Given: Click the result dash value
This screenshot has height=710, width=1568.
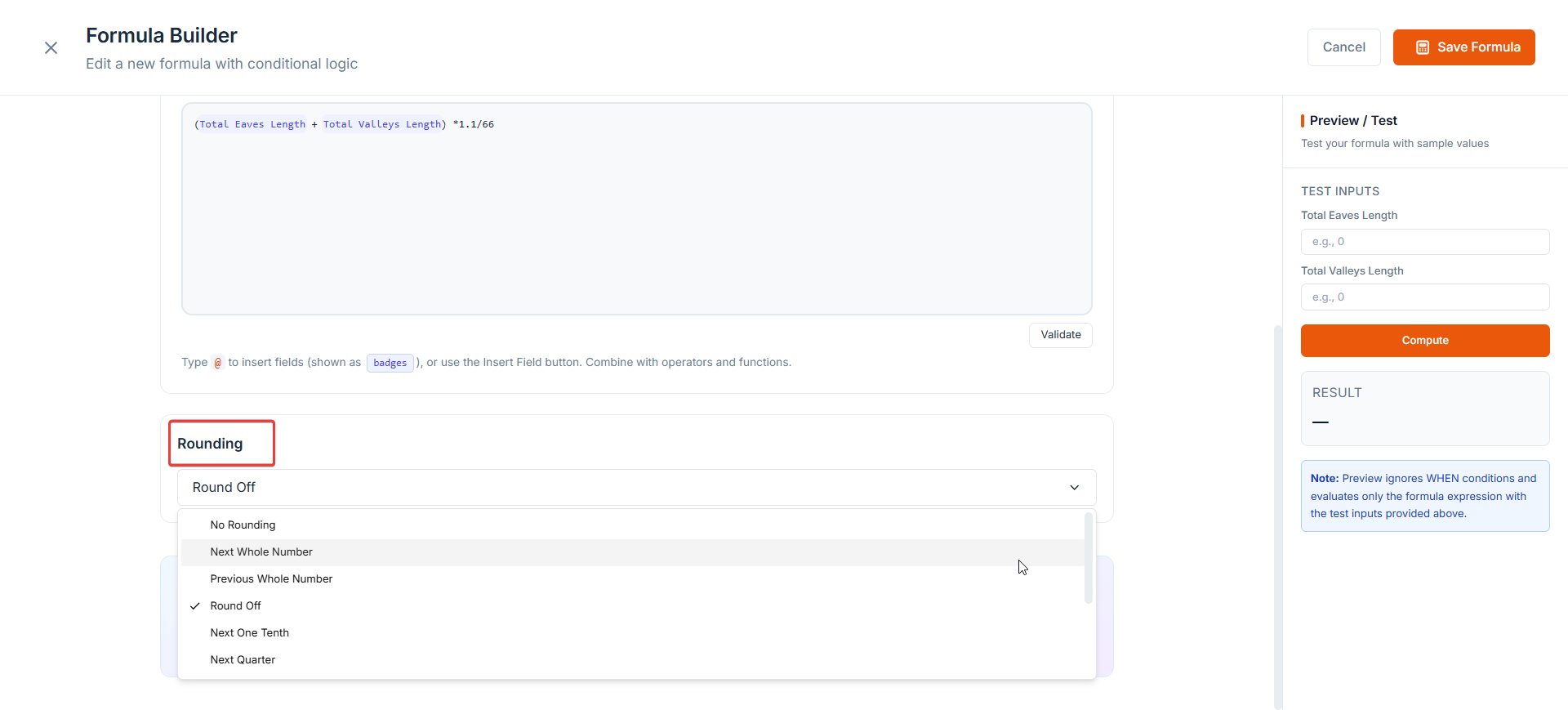Looking at the screenshot, I should pyautogui.click(x=1321, y=422).
